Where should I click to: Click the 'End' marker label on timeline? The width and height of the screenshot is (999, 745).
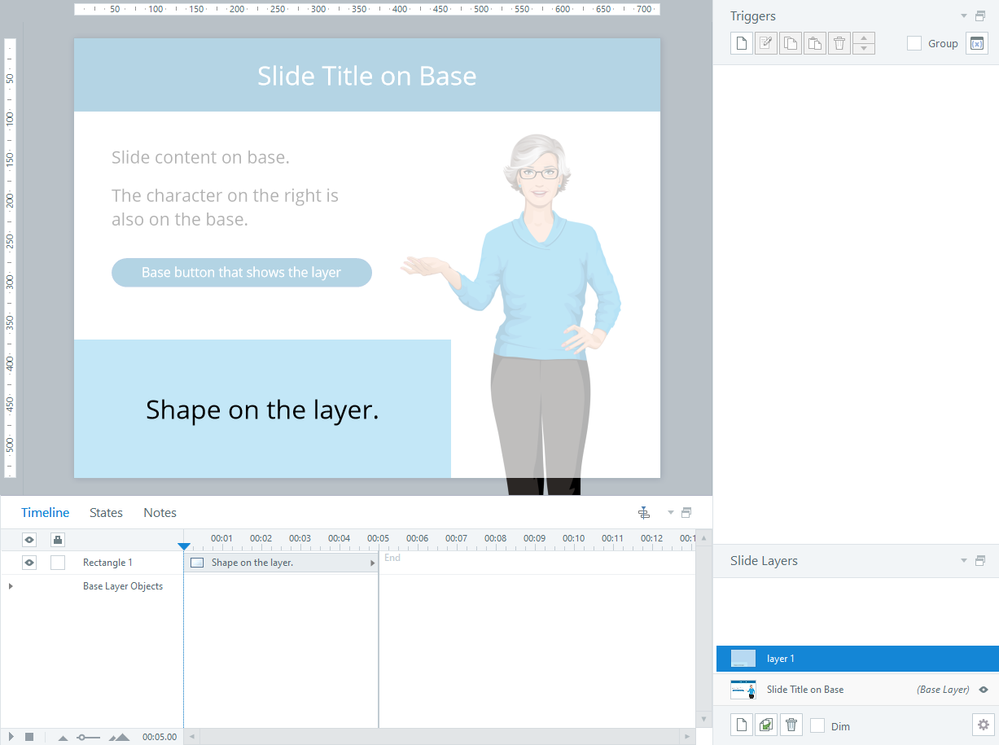392,558
